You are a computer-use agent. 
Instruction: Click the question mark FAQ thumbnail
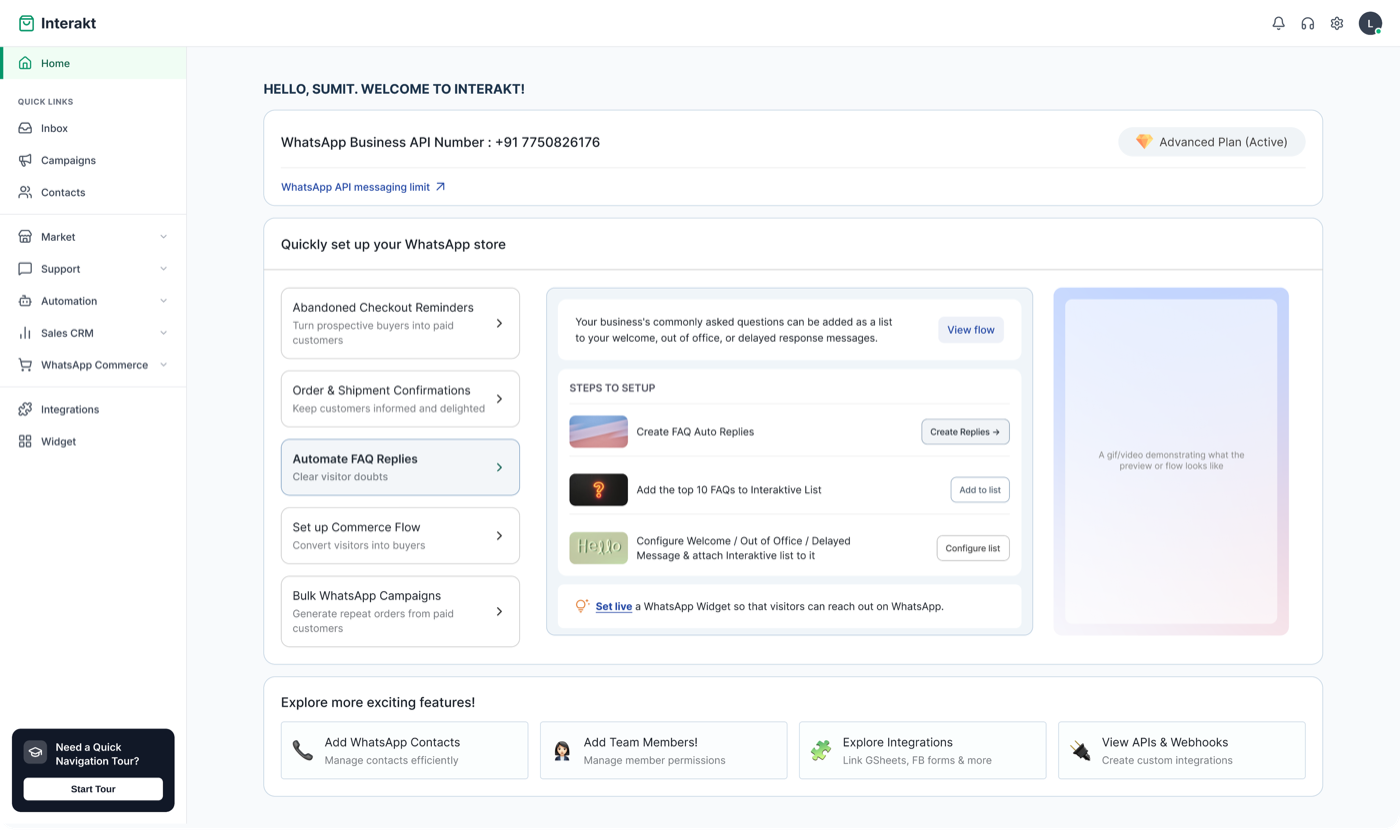(x=598, y=490)
